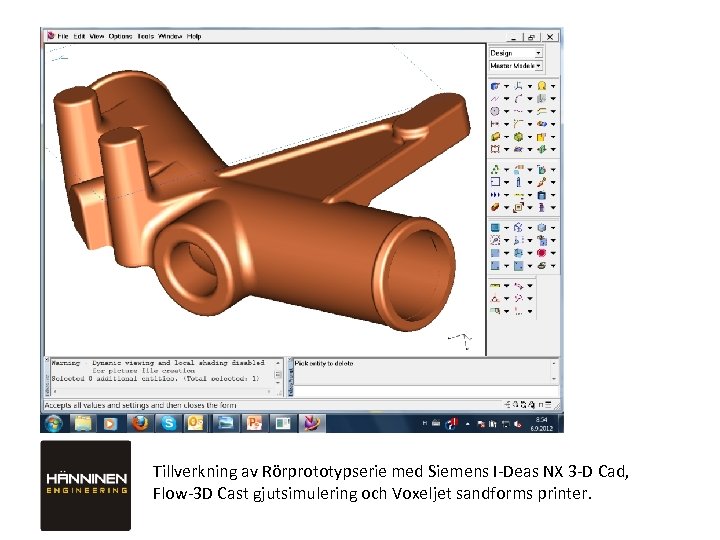Open the File menu
The width and height of the screenshot is (720, 540).
(62, 36)
